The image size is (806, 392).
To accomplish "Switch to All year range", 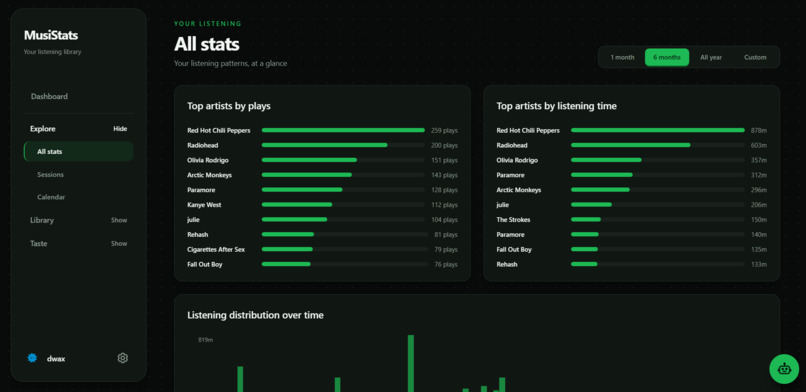I will 711,58.
